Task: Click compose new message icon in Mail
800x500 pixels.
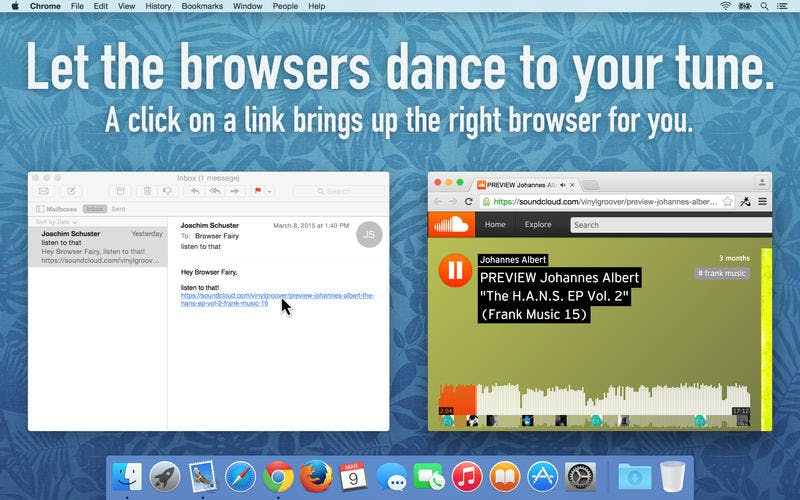Action: [x=71, y=191]
